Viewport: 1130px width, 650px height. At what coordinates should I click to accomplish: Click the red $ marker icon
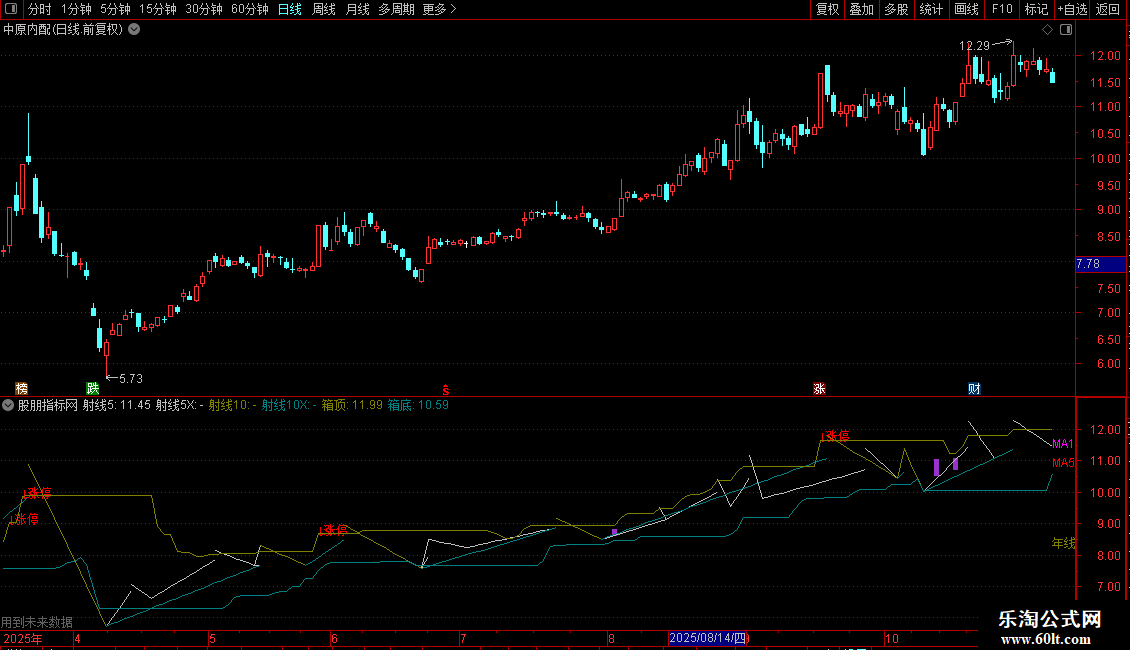coord(445,389)
